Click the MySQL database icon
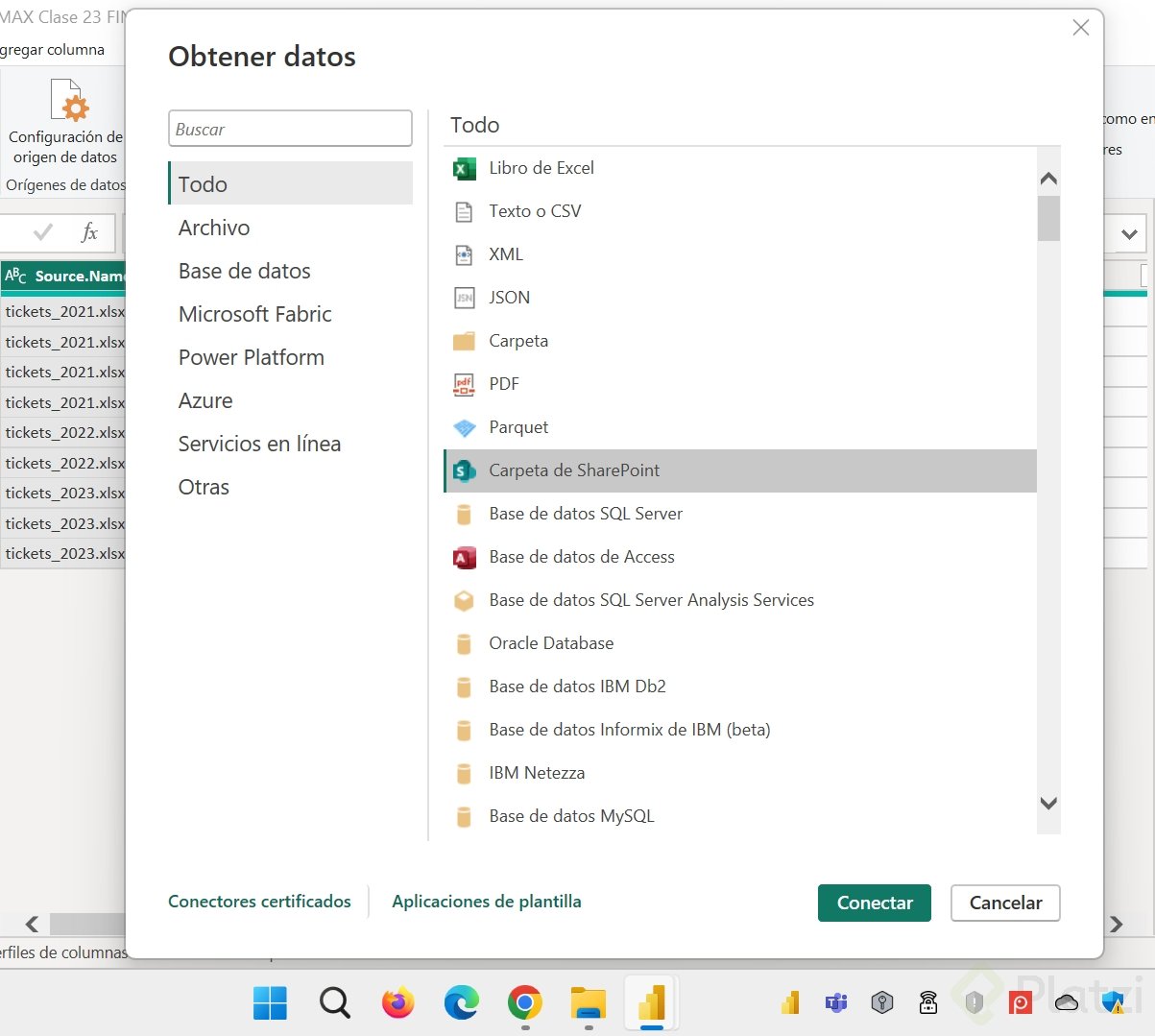 click(464, 817)
